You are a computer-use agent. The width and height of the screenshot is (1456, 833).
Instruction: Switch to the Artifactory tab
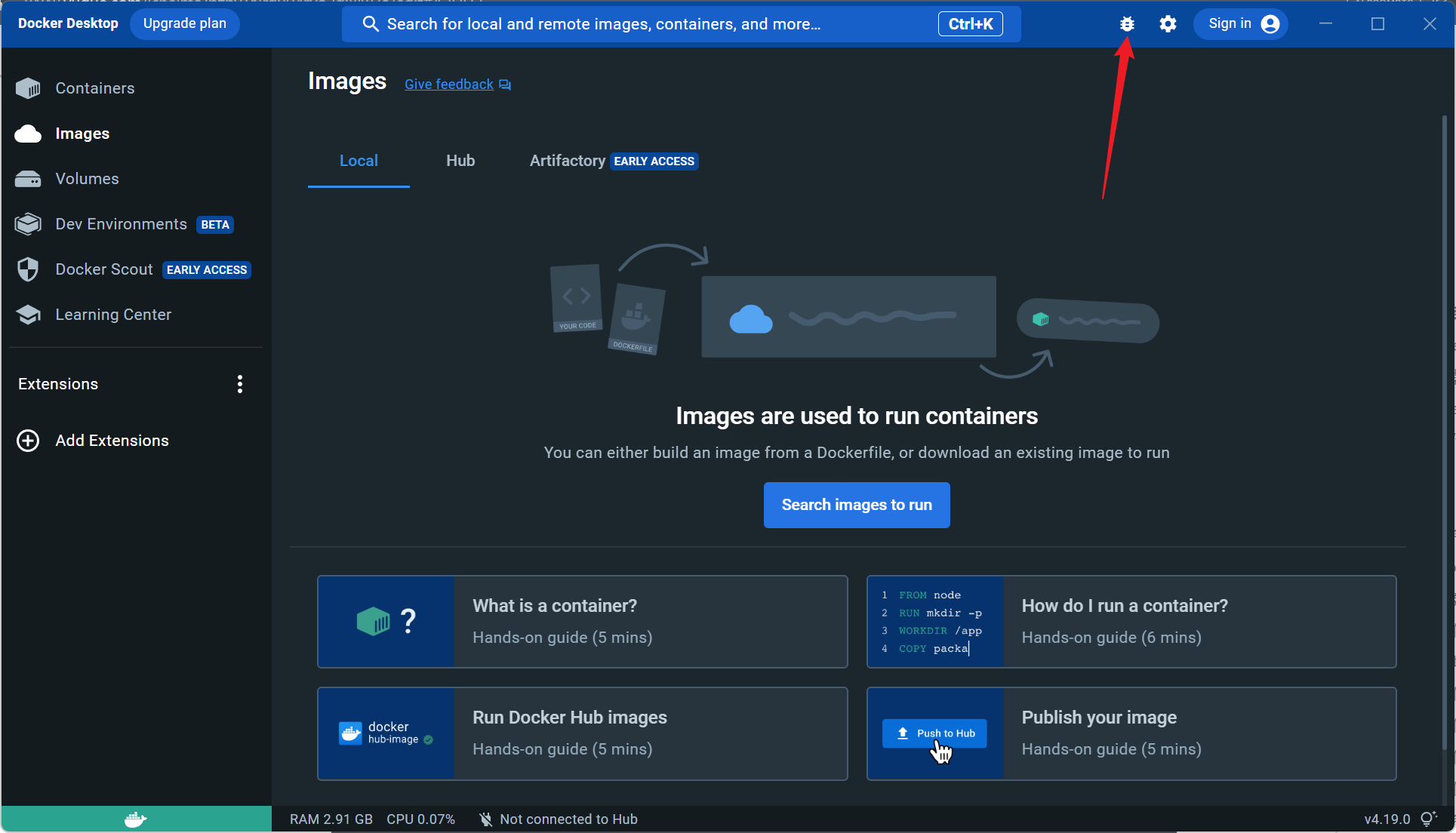(614, 161)
